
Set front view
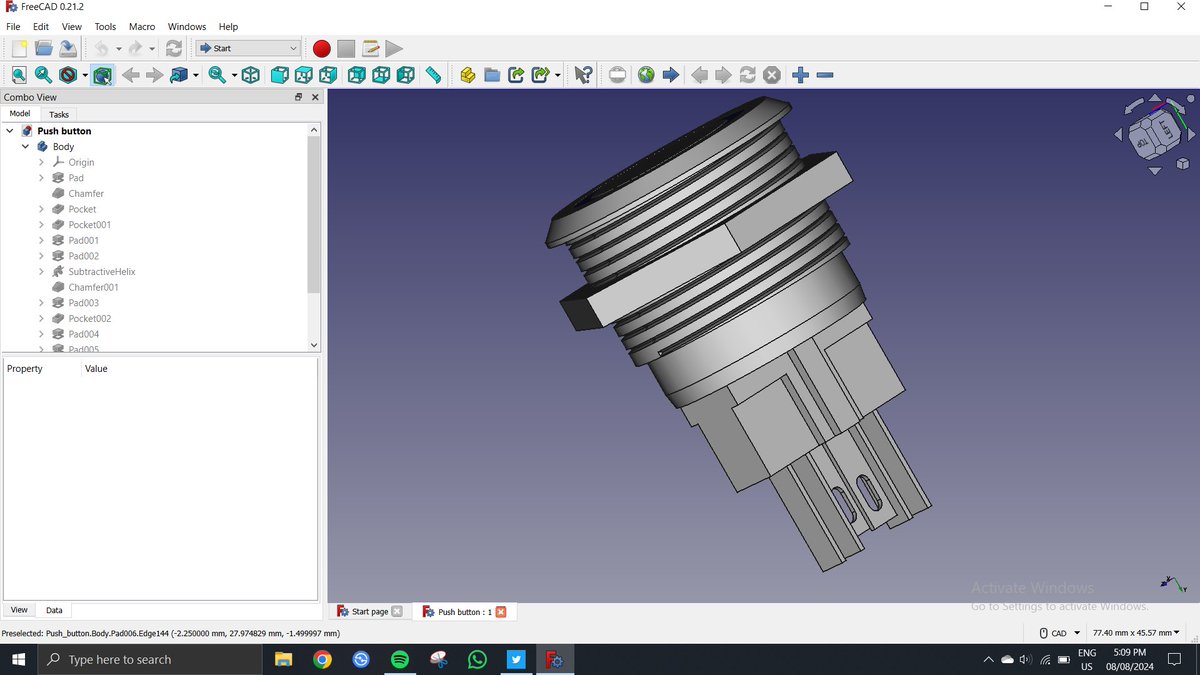[280, 75]
